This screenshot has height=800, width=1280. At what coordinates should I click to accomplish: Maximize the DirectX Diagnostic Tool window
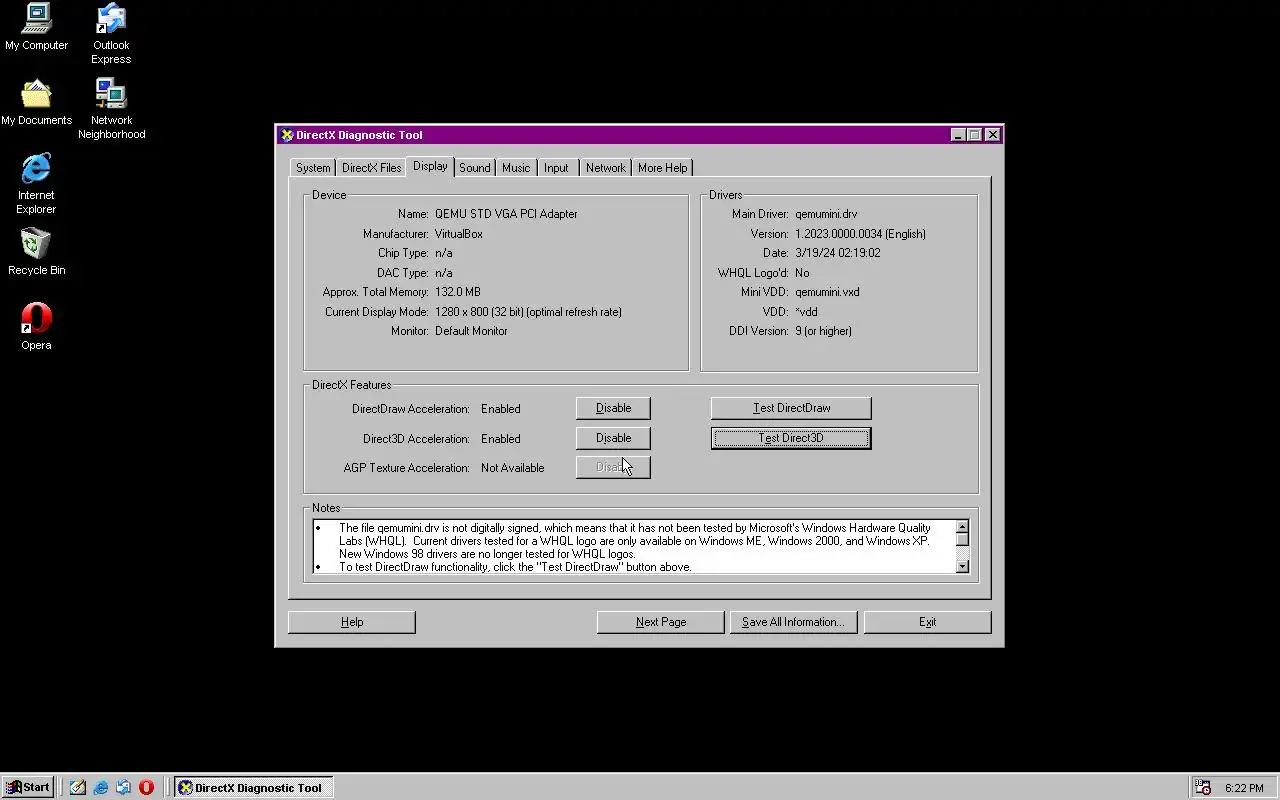click(x=974, y=135)
